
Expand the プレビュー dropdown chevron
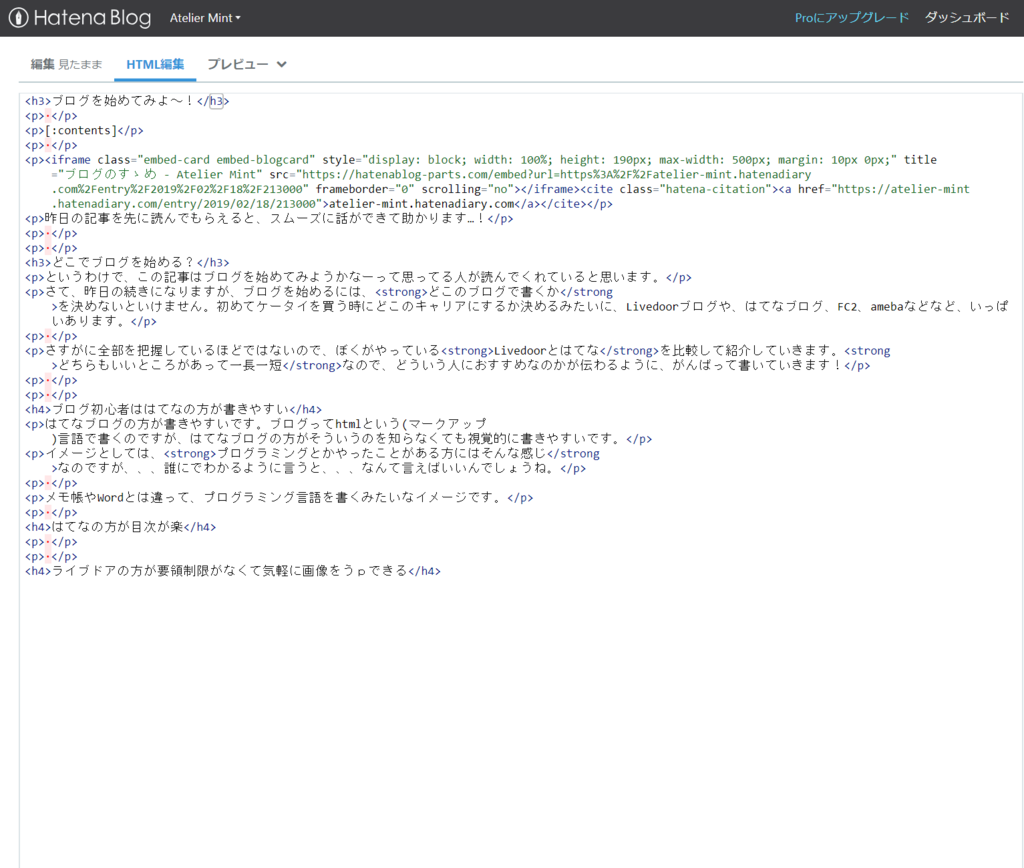281,64
